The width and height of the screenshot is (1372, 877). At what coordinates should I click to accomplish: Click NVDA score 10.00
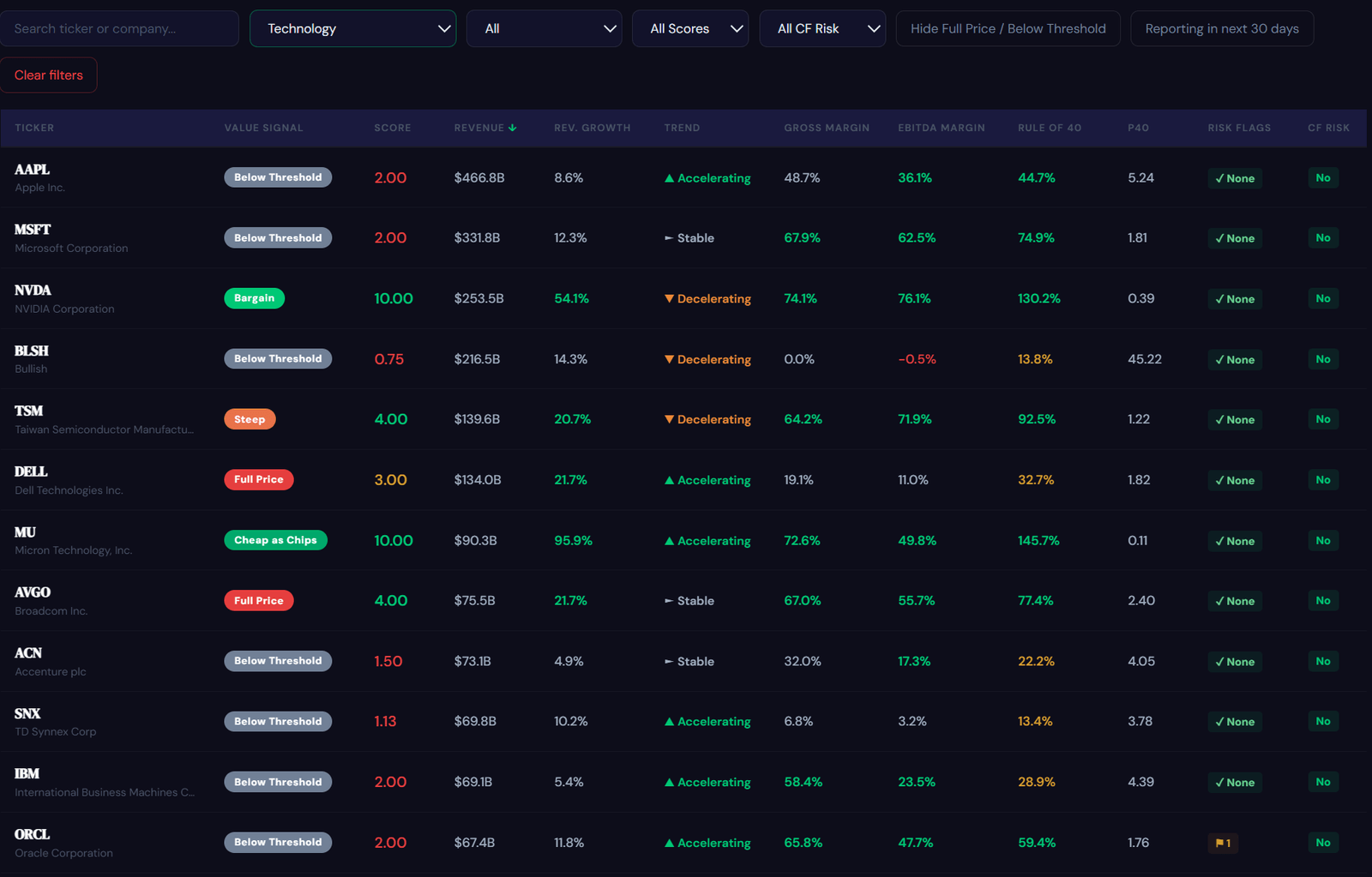(x=394, y=298)
